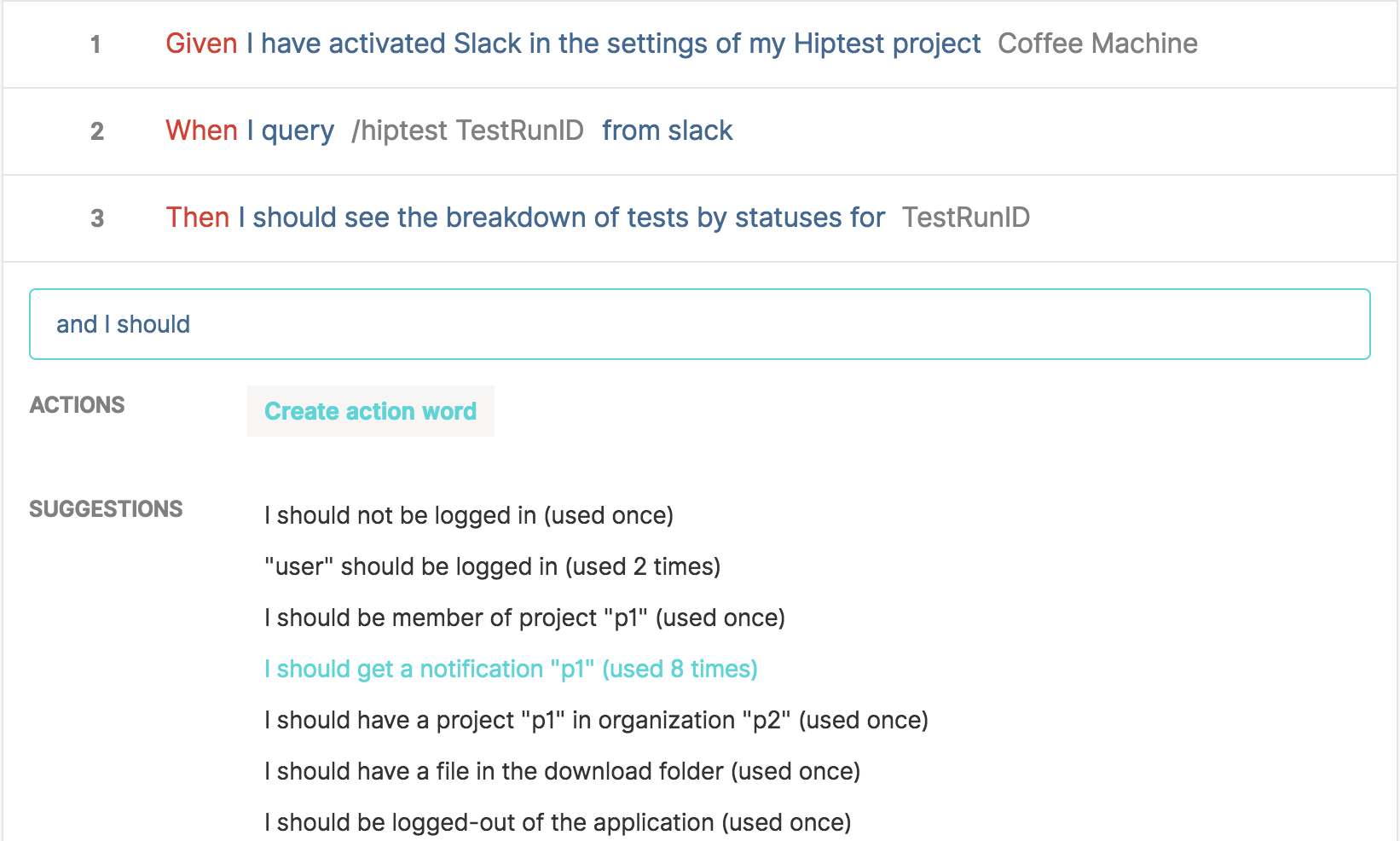
Task: Open step 1 'Given I have activated Slack' text
Action: (x=573, y=43)
